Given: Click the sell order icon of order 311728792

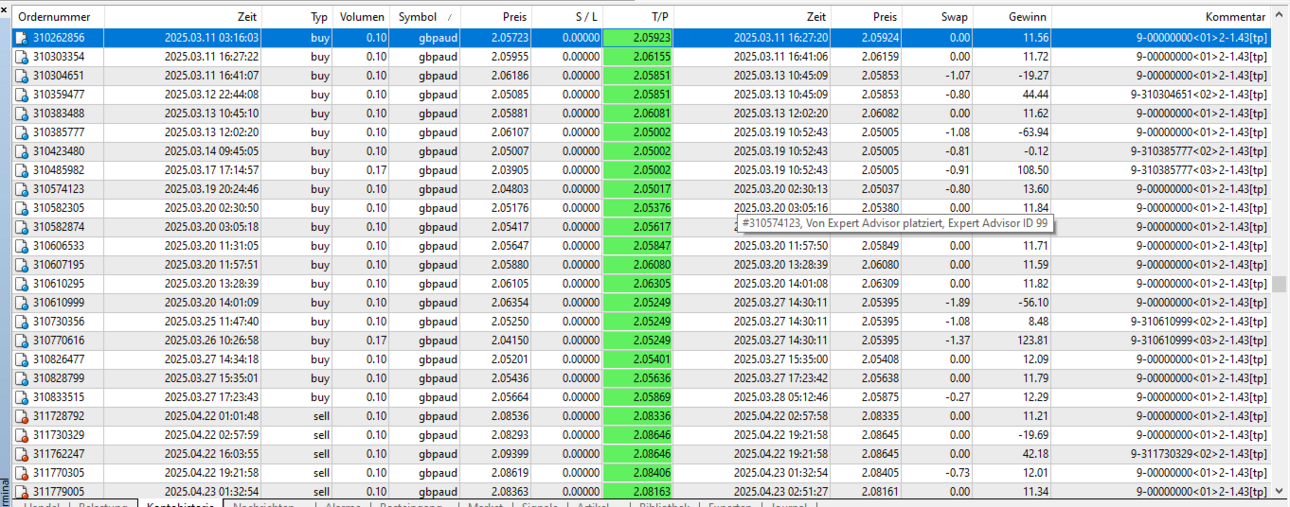Looking at the screenshot, I should 21,416.
